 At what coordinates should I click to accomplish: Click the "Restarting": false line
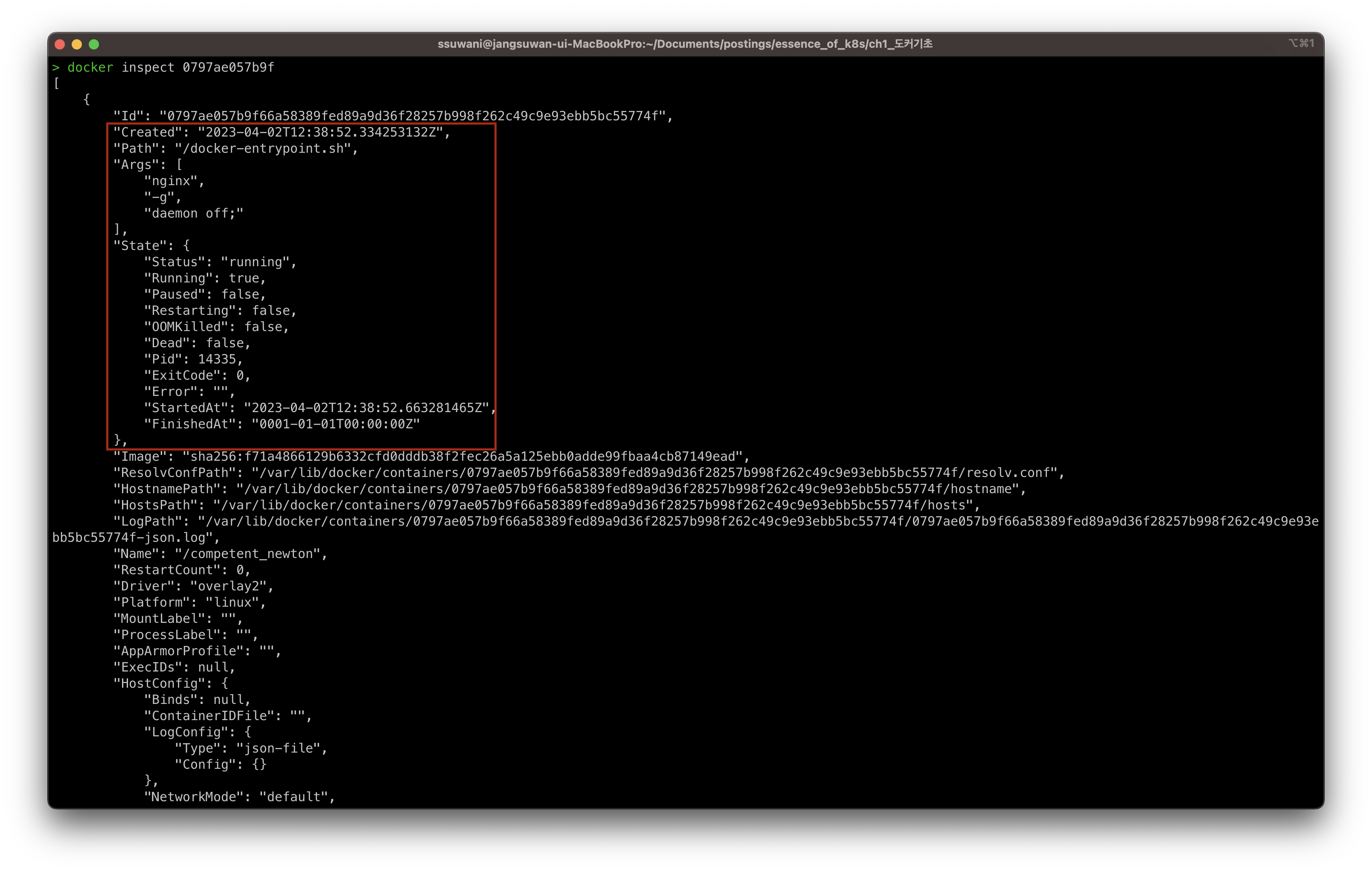pyautogui.click(x=220, y=311)
